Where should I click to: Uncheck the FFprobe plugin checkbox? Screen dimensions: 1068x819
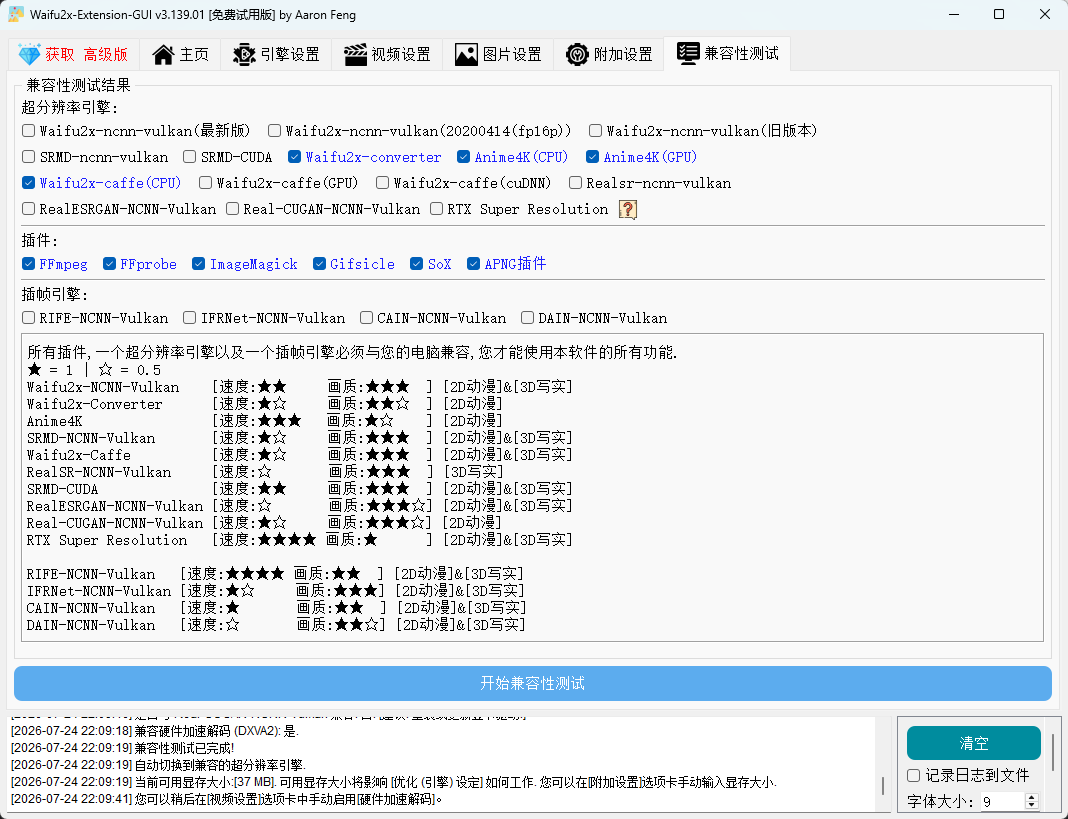(x=109, y=264)
